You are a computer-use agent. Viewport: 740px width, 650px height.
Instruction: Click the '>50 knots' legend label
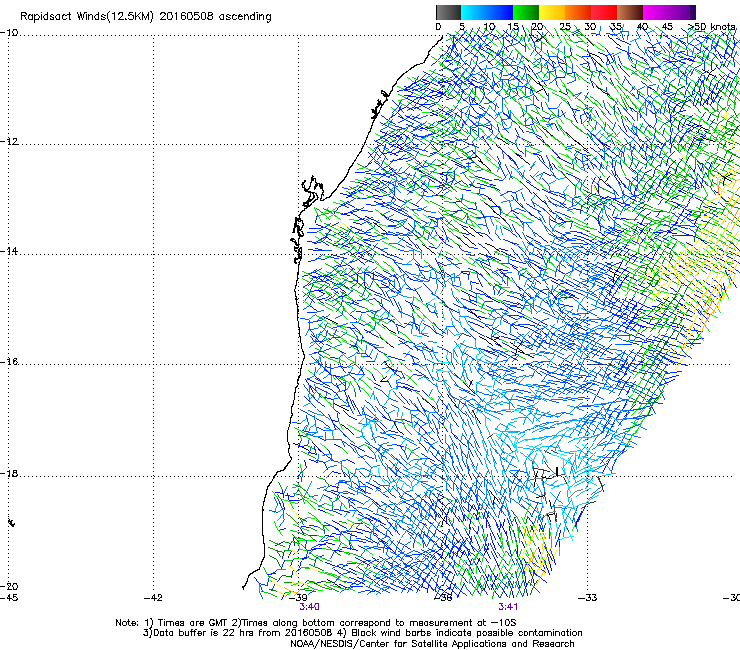712,27
